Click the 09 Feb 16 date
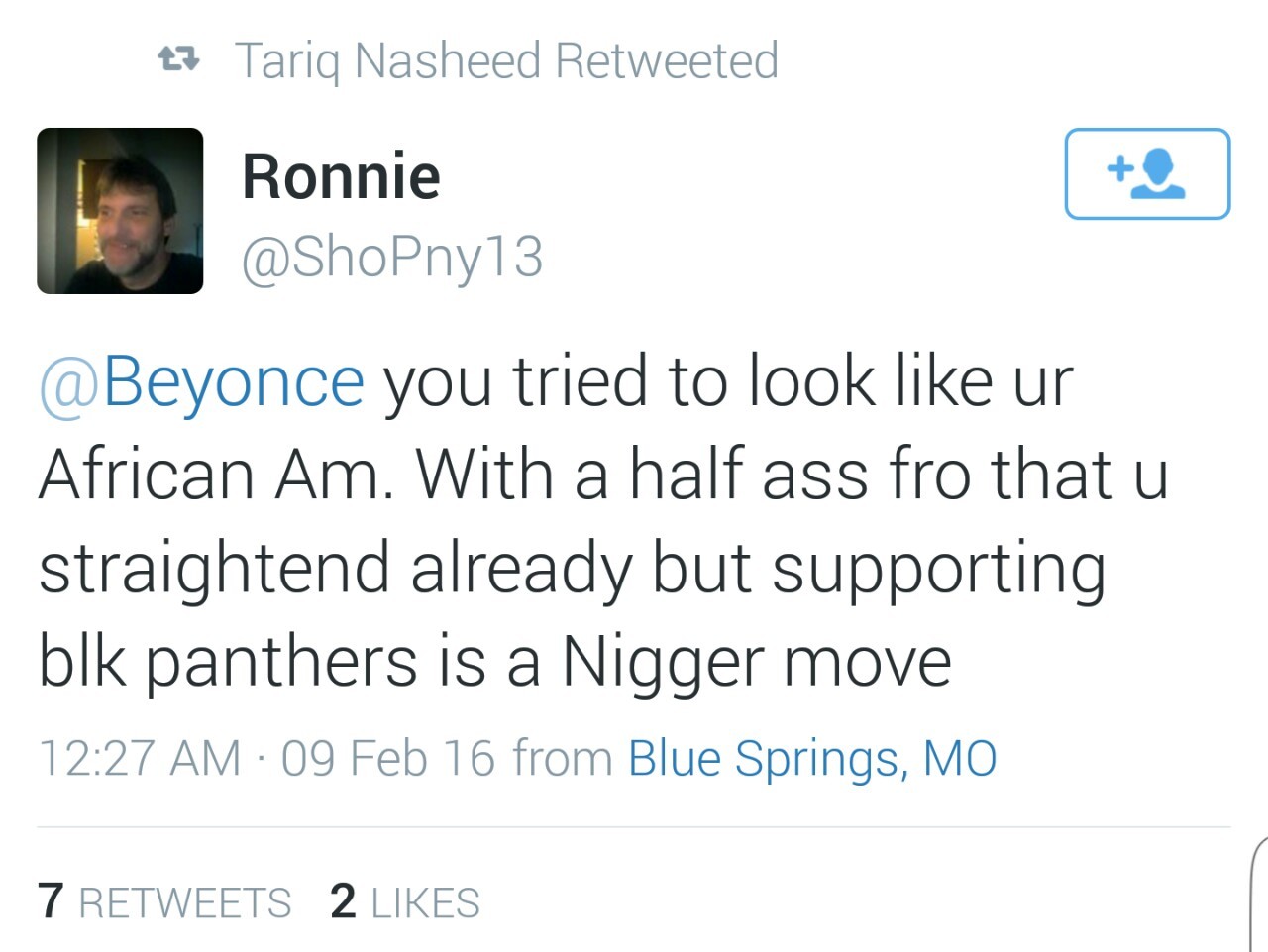Viewport: 1268px width, 952px height. 387,758
